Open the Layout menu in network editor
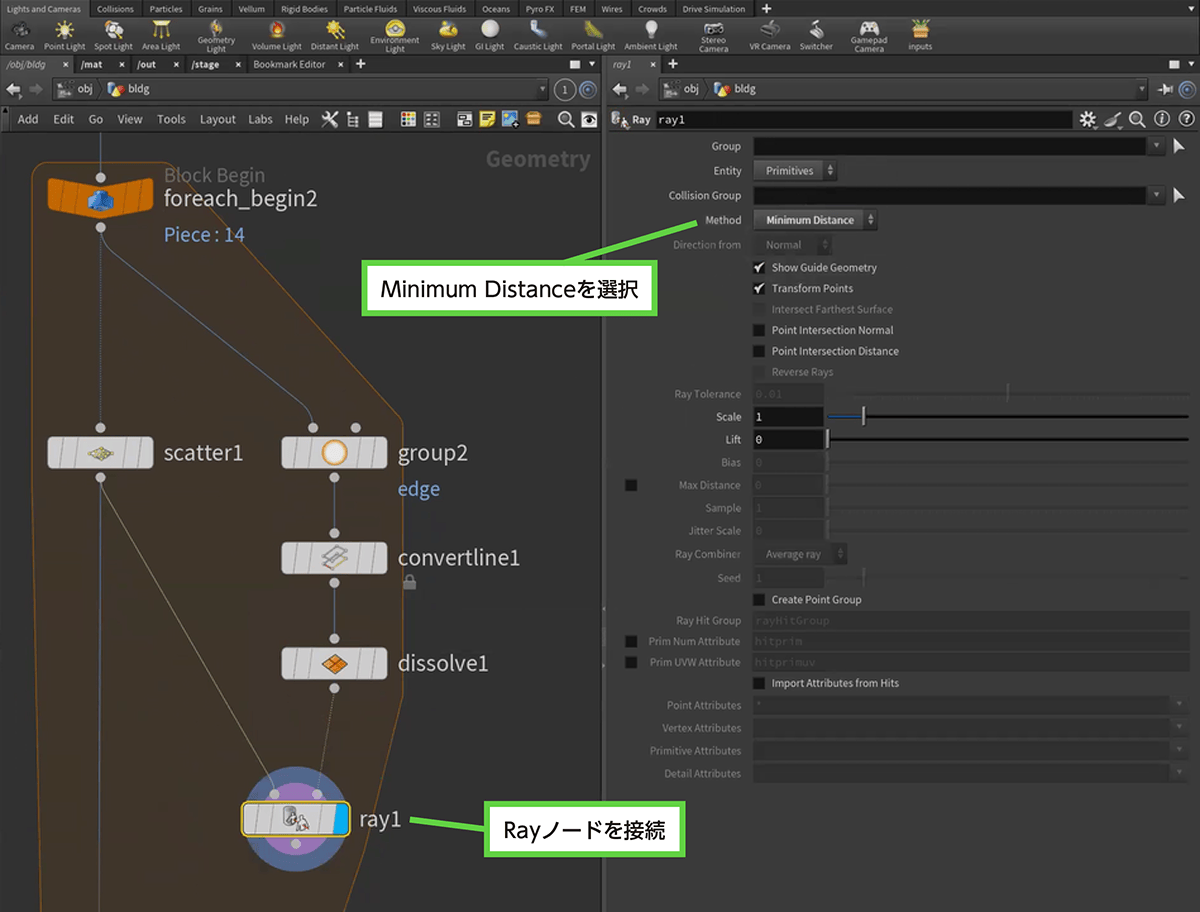Viewport: 1200px width, 912px height. [x=217, y=119]
